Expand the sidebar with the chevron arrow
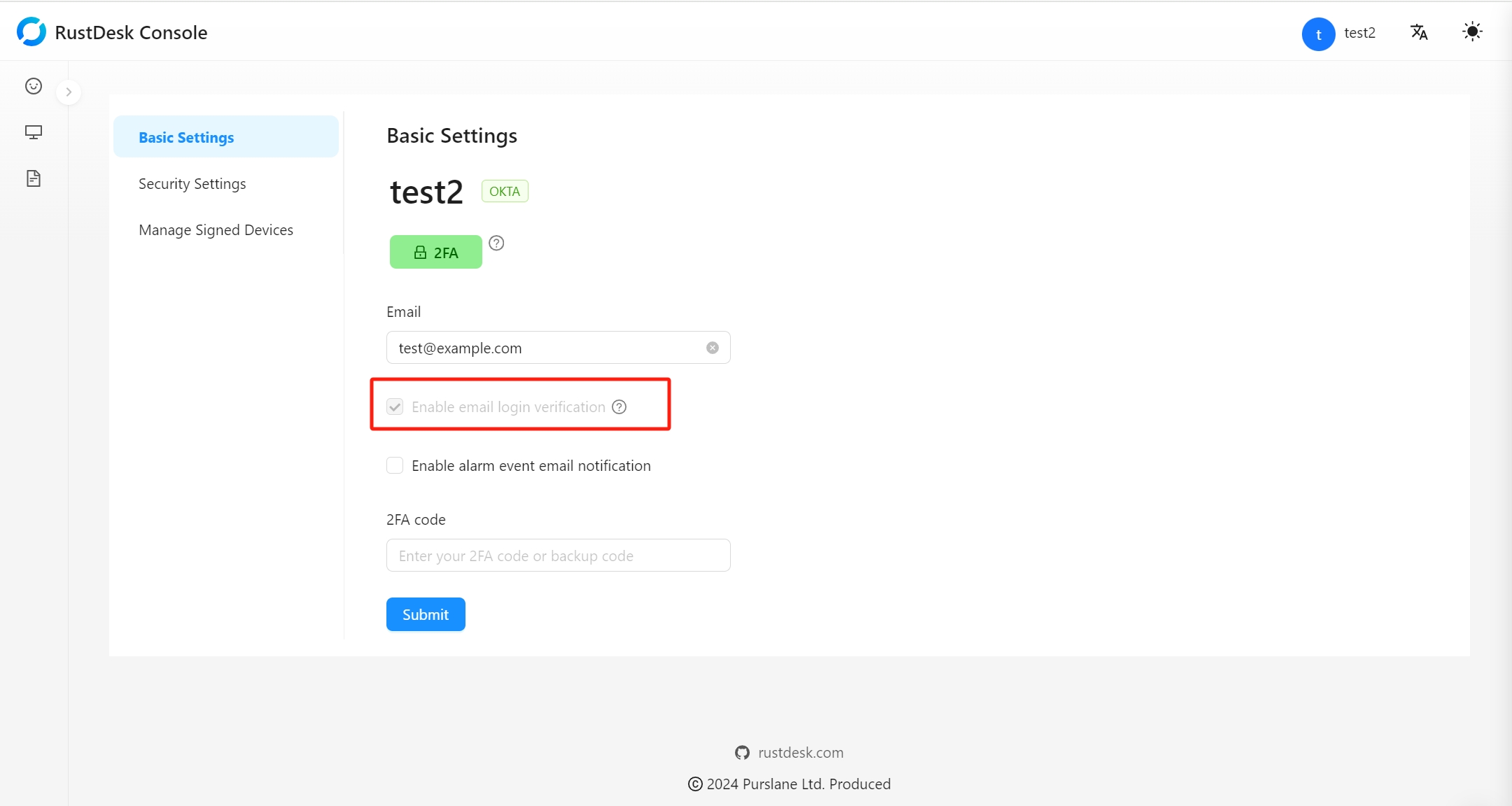This screenshot has height=806, width=1512. pos(69,92)
